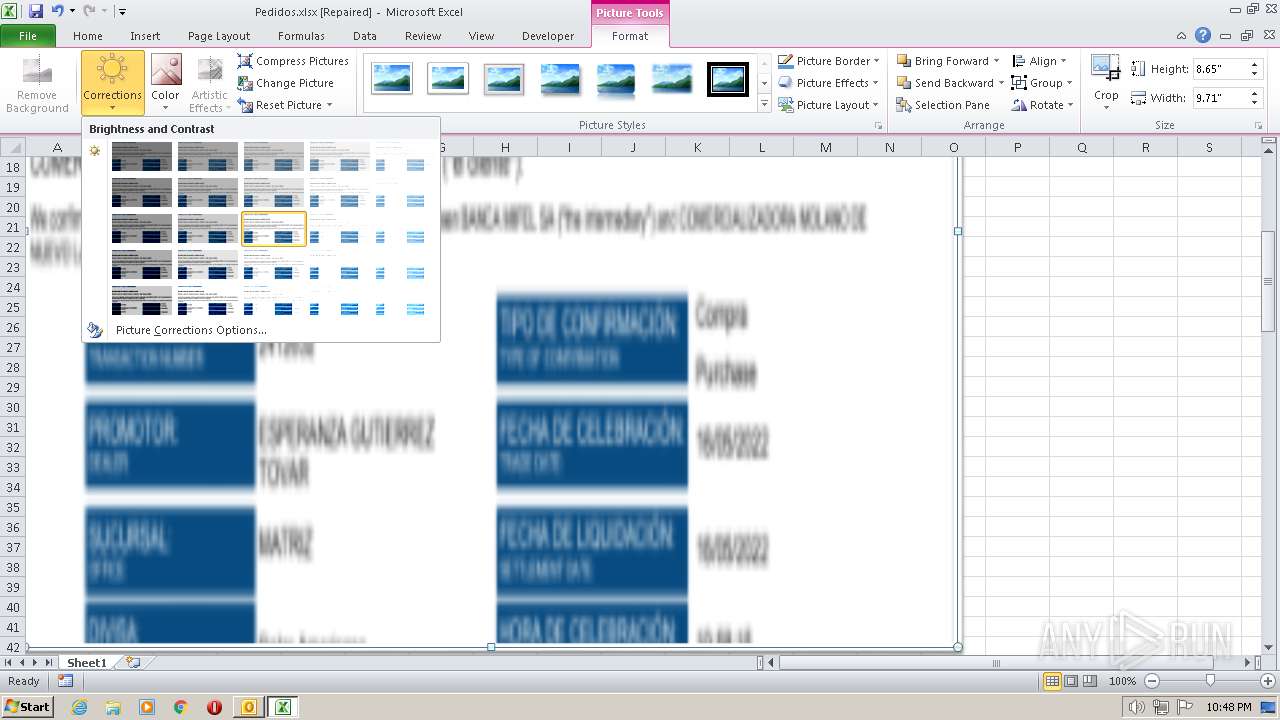The image size is (1280, 720).
Task: Open Size group dialog launcher
Action: point(1259,126)
